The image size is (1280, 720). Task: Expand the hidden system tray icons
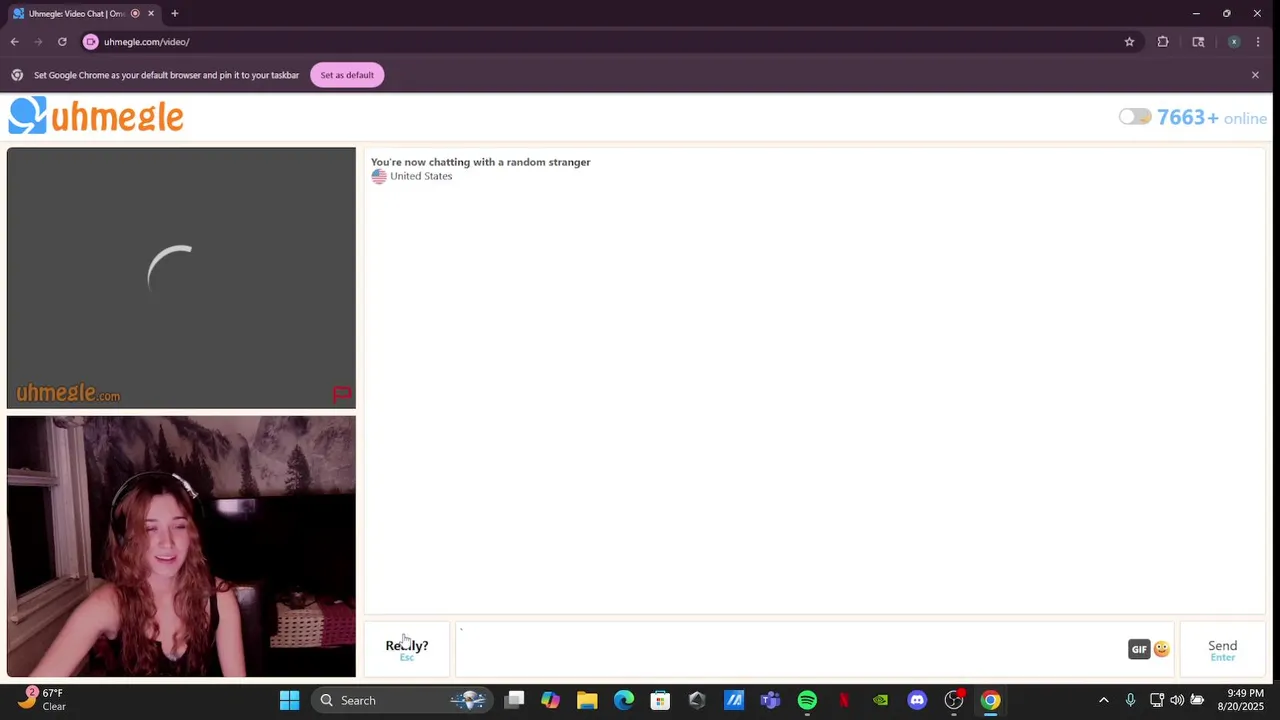click(x=1103, y=700)
